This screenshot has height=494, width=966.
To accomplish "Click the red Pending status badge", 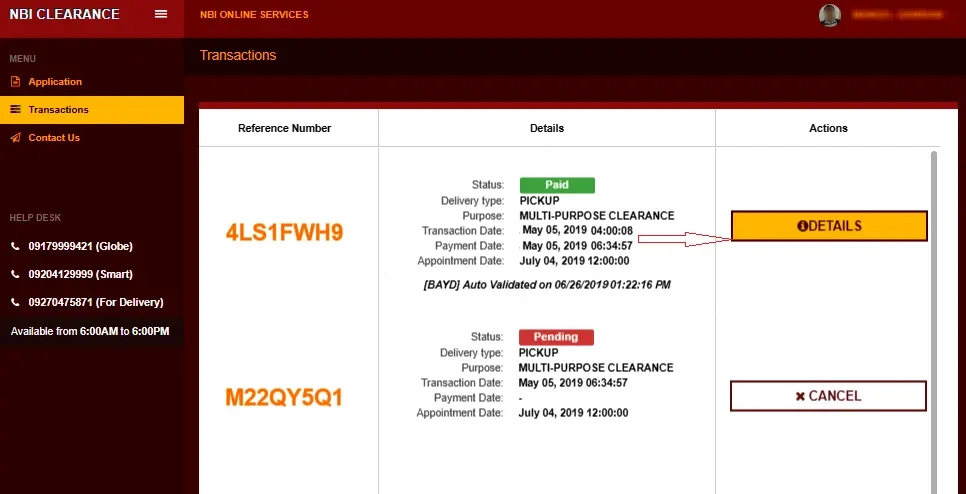I will pyautogui.click(x=556, y=337).
